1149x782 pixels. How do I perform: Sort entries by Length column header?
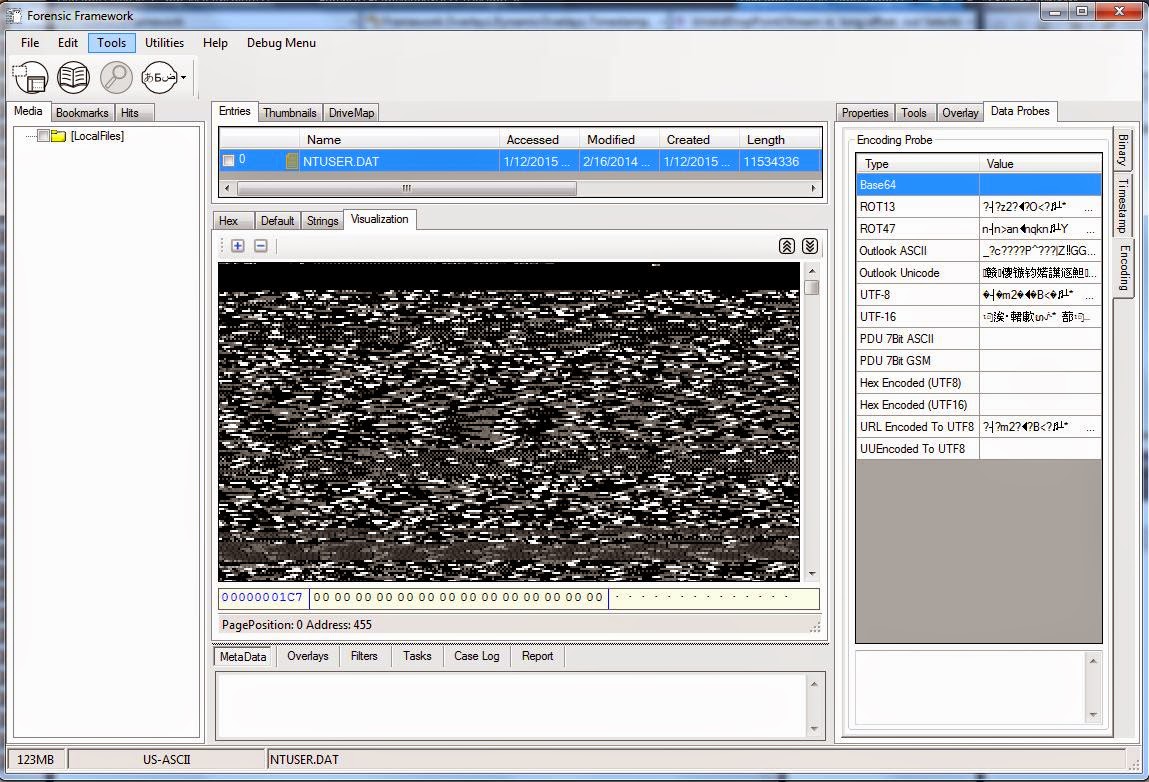(x=780, y=139)
